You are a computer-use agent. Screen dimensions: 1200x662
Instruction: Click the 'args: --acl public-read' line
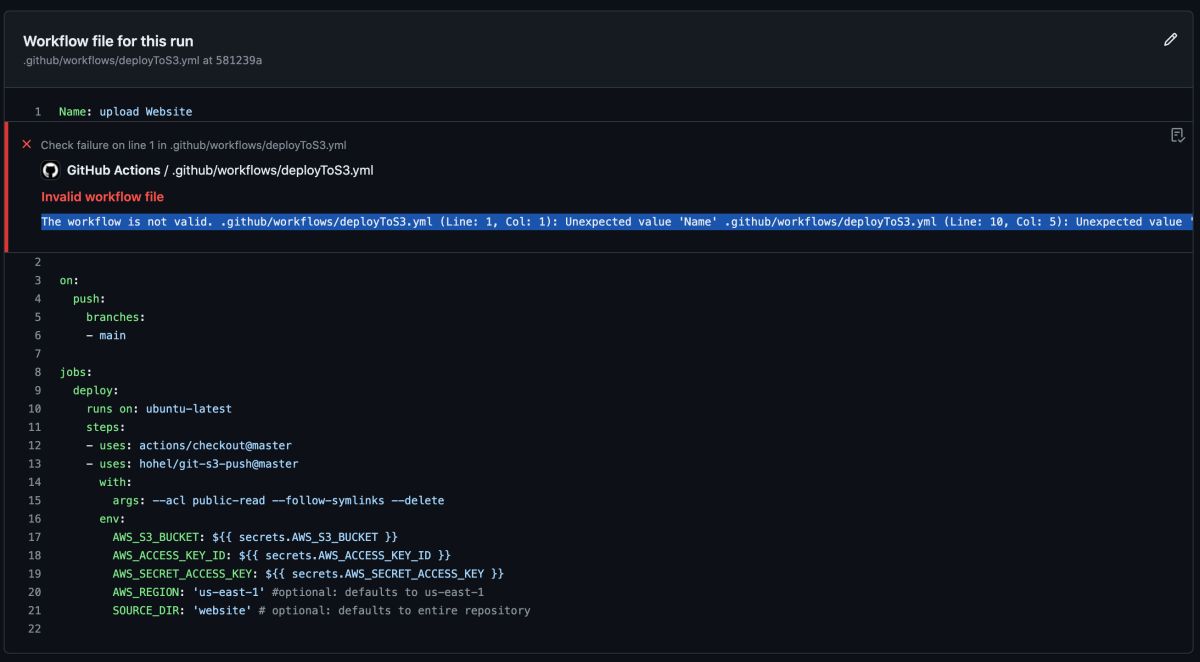(x=278, y=500)
